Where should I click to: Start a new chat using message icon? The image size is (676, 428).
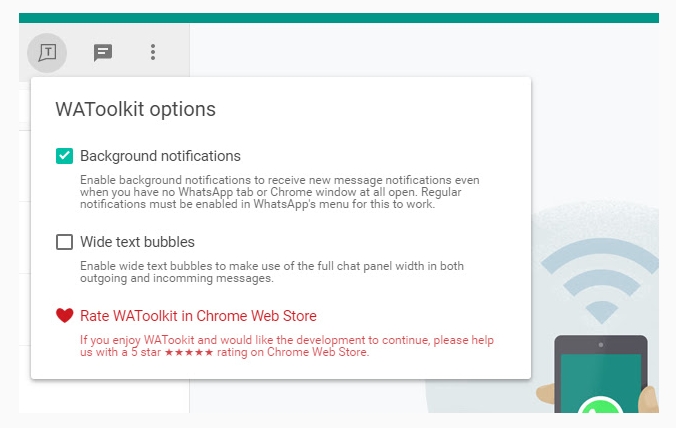tap(103, 53)
